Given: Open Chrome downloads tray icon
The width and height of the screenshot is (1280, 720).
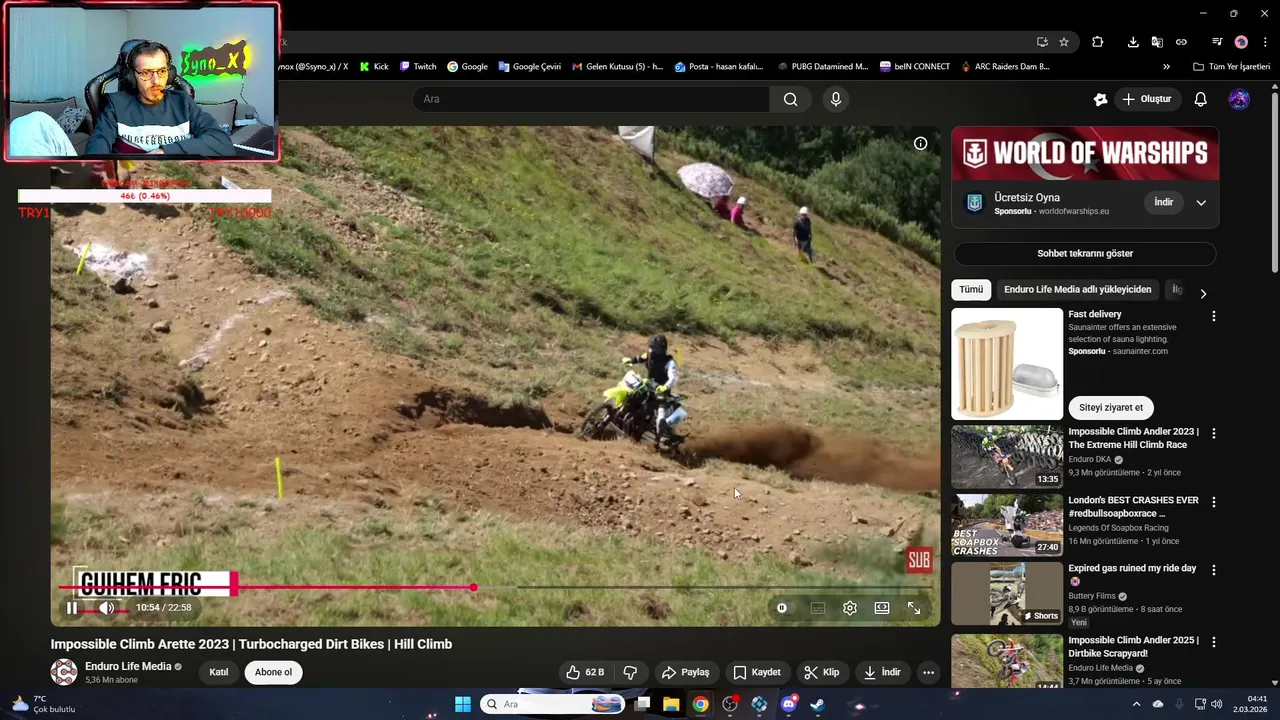Looking at the screenshot, I should point(1133,42).
